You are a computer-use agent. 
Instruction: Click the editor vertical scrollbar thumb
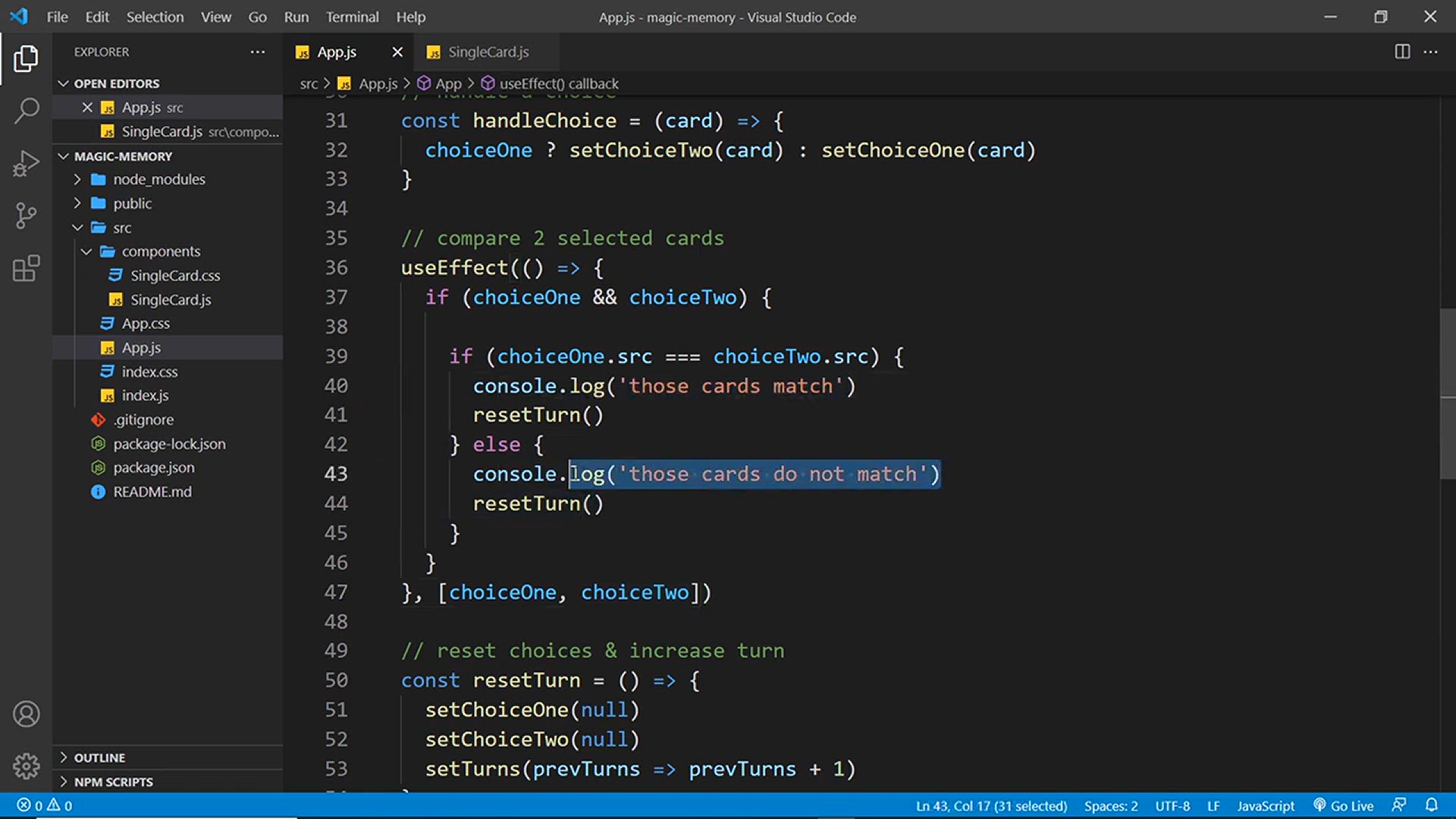[x=1448, y=394]
